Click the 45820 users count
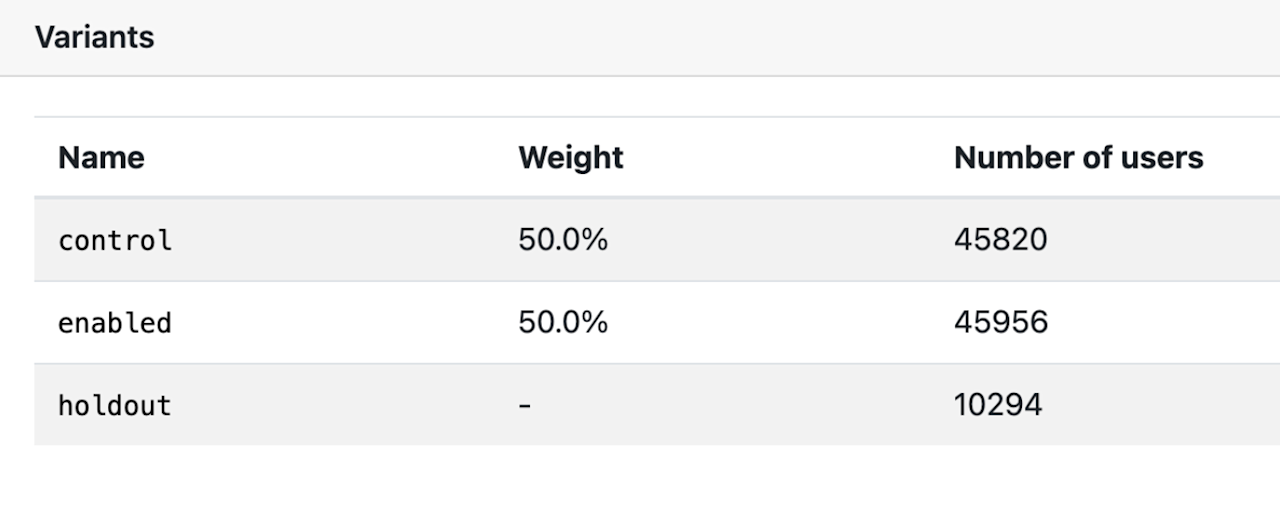Image resolution: width=1280 pixels, height=508 pixels. [1001, 240]
